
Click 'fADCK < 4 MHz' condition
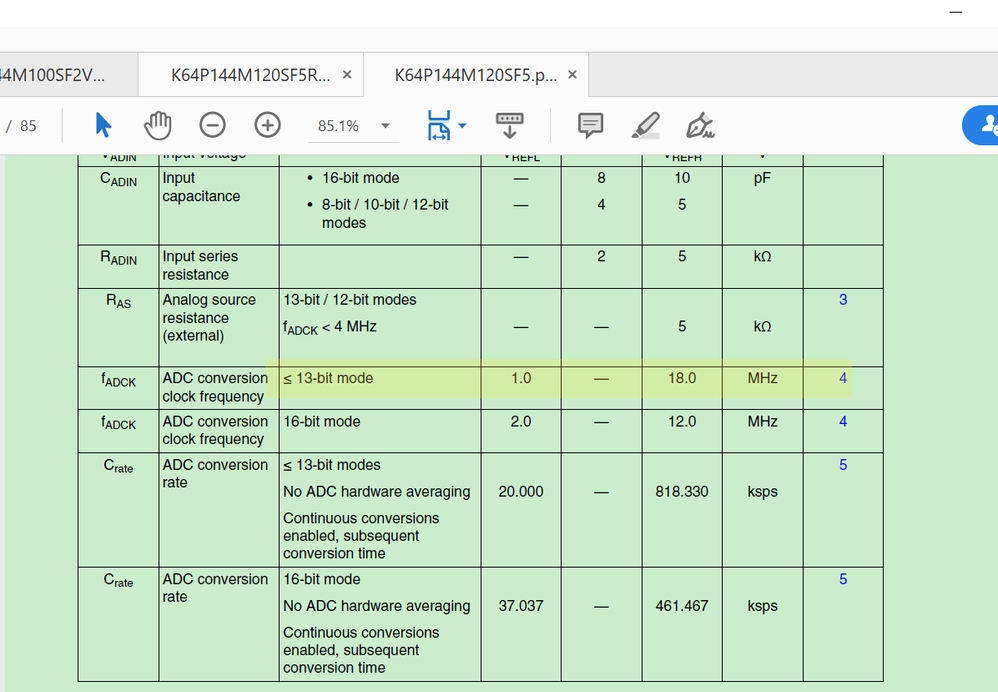point(330,327)
